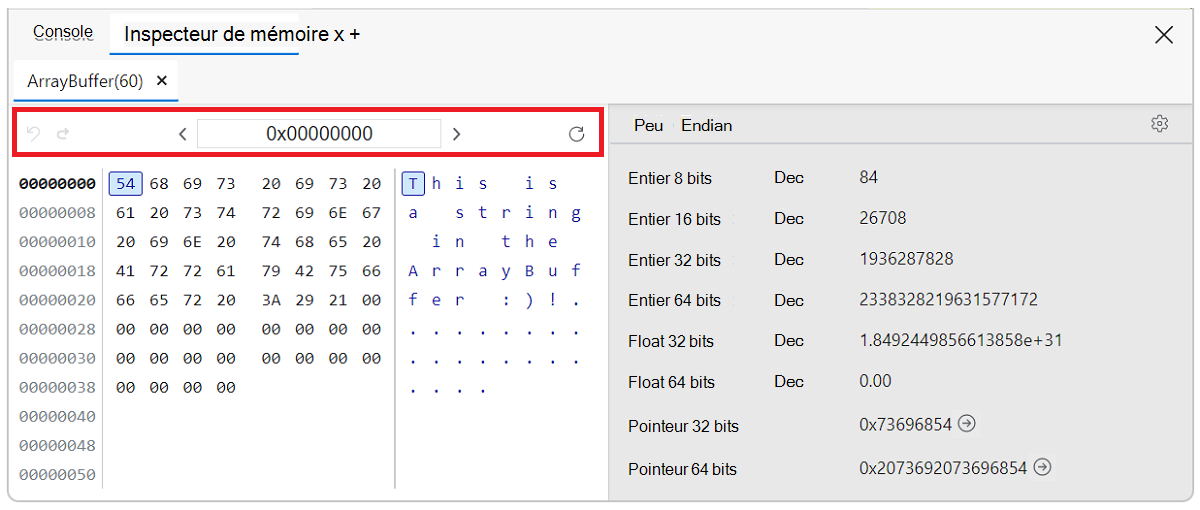Image resolution: width=1200 pixels, height=510 pixels.
Task: Select the ArrayBuffer(60) tab
Action: 85,81
